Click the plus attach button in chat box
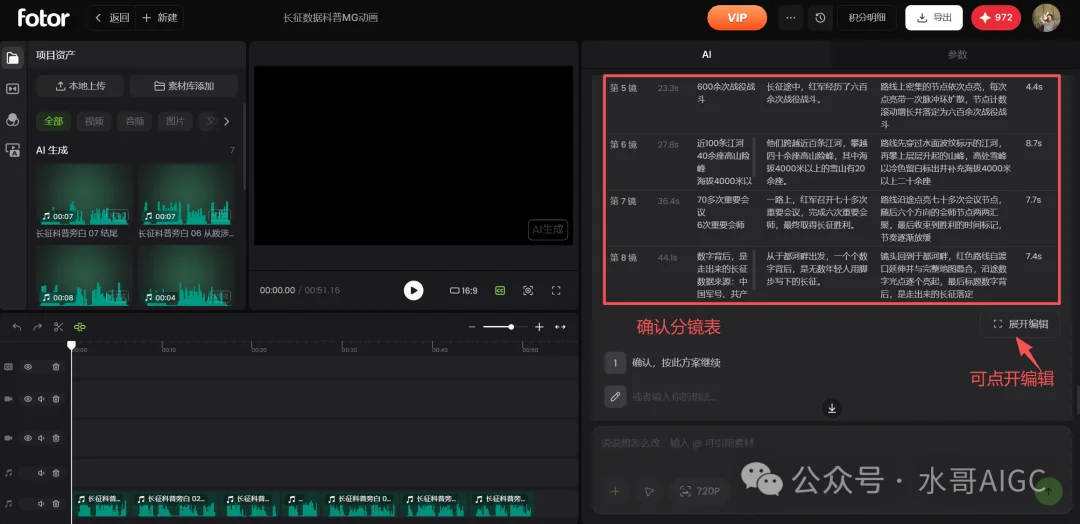1080x524 pixels. (616, 492)
